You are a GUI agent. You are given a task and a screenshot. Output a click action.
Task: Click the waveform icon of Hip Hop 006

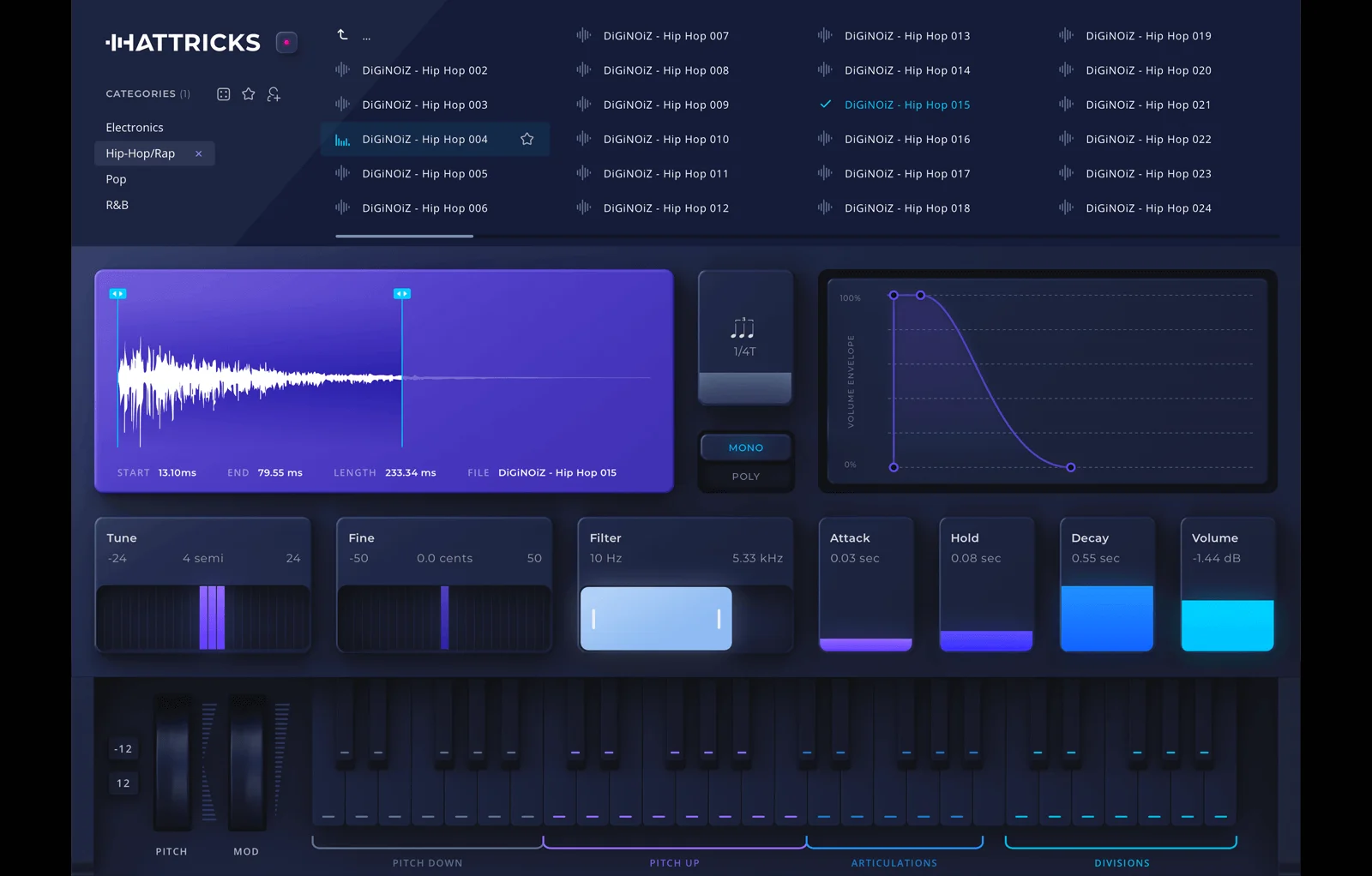pyautogui.click(x=342, y=207)
